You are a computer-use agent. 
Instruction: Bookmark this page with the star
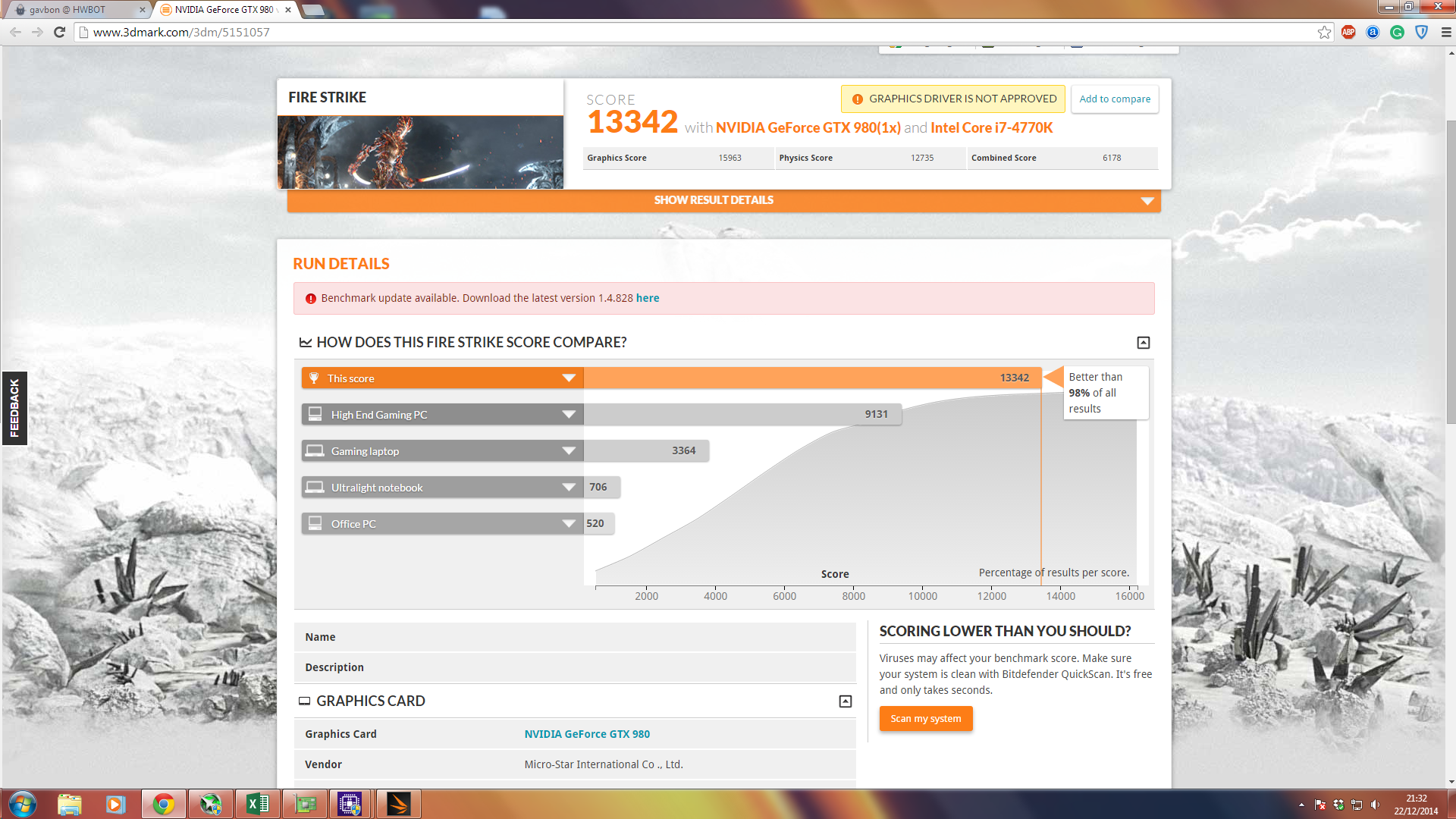(x=1324, y=32)
